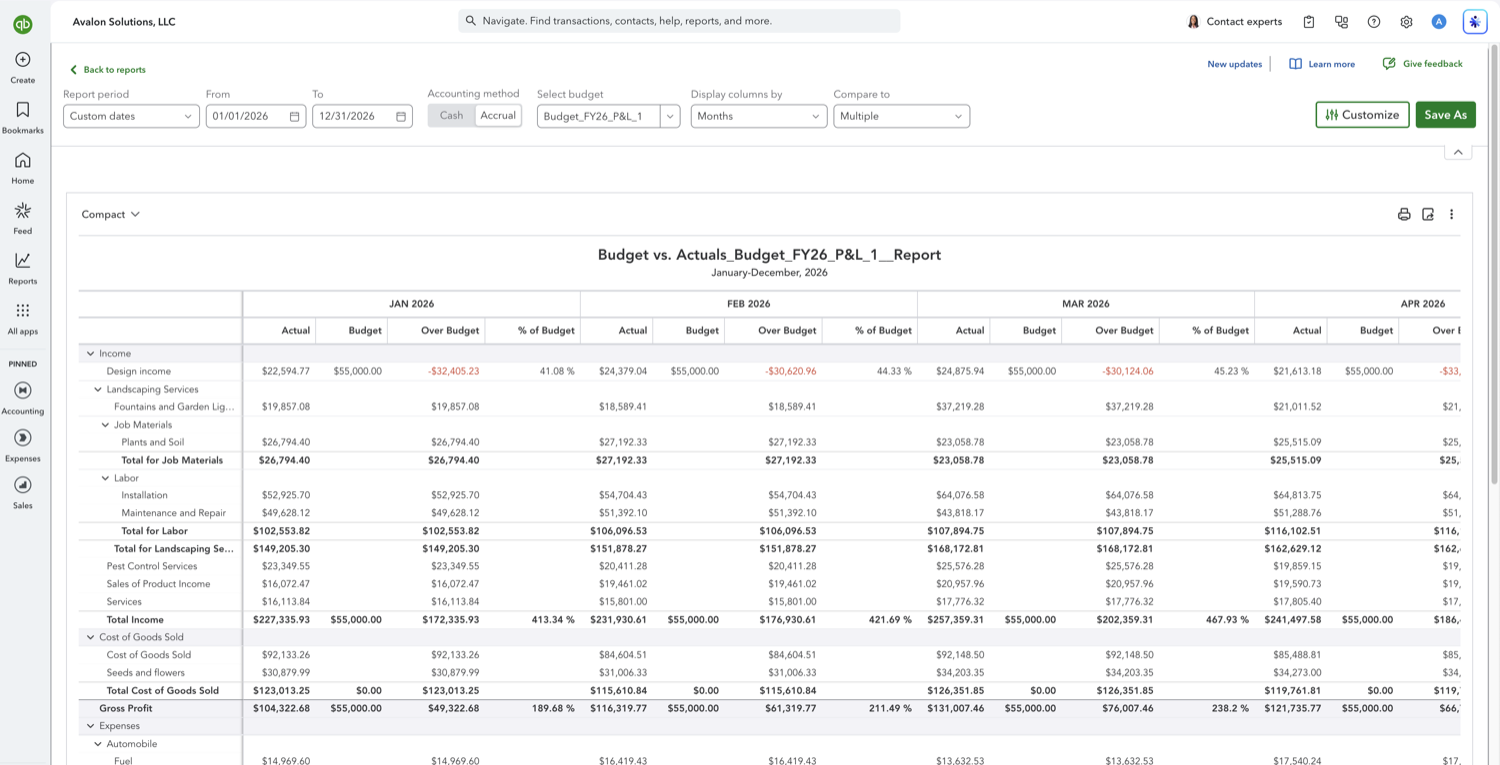Print the report using printer icon
The height and width of the screenshot is (765, 1500).
click(1404, 214)
